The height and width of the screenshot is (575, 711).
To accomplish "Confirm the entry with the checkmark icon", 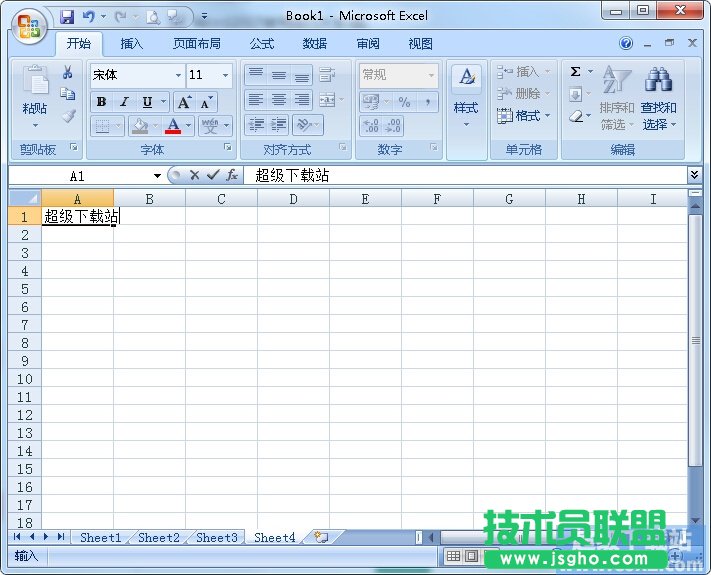I will pos(212,175).
